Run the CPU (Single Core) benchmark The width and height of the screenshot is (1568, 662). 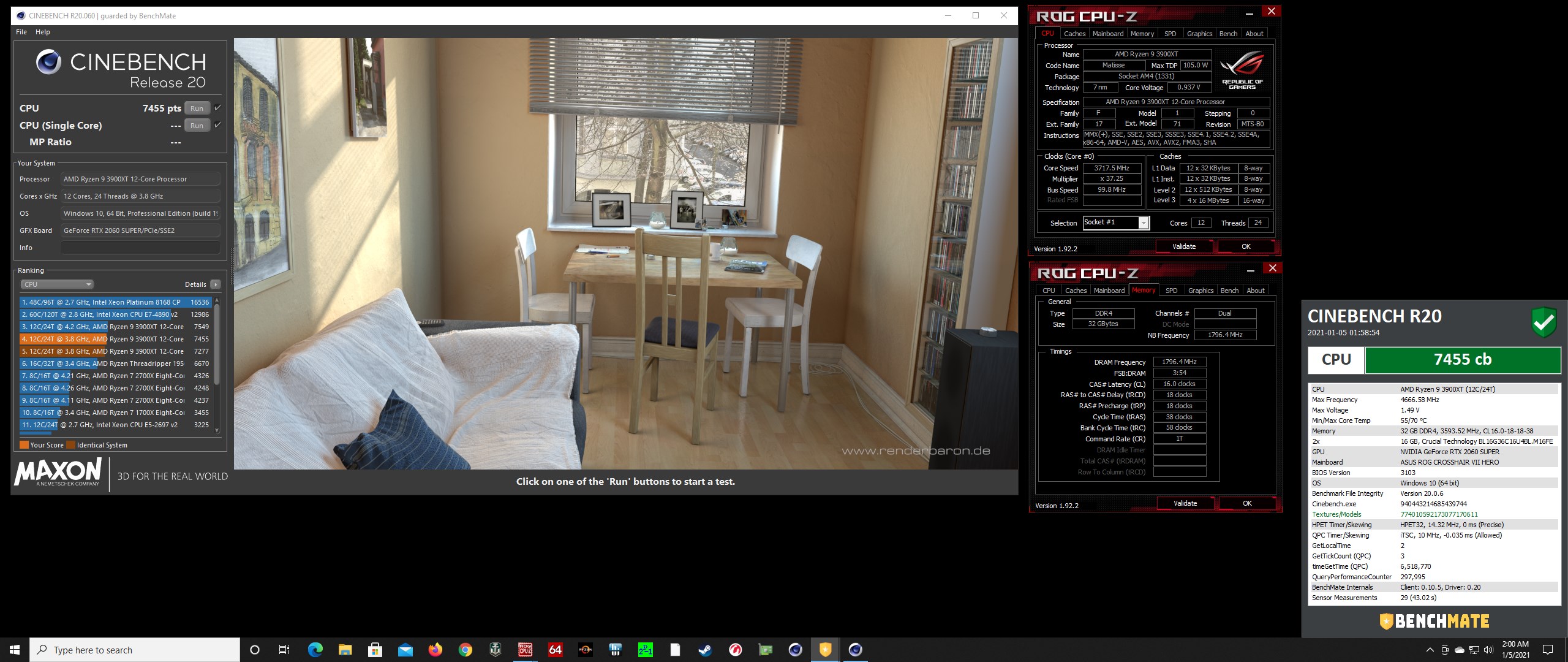click(x=197, y=126)
